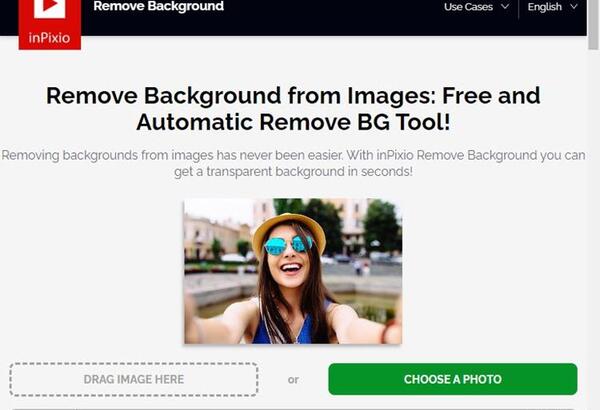Screen dimensions: 600x410
Task: Click the inPixio logo
Action: [50, 24]
